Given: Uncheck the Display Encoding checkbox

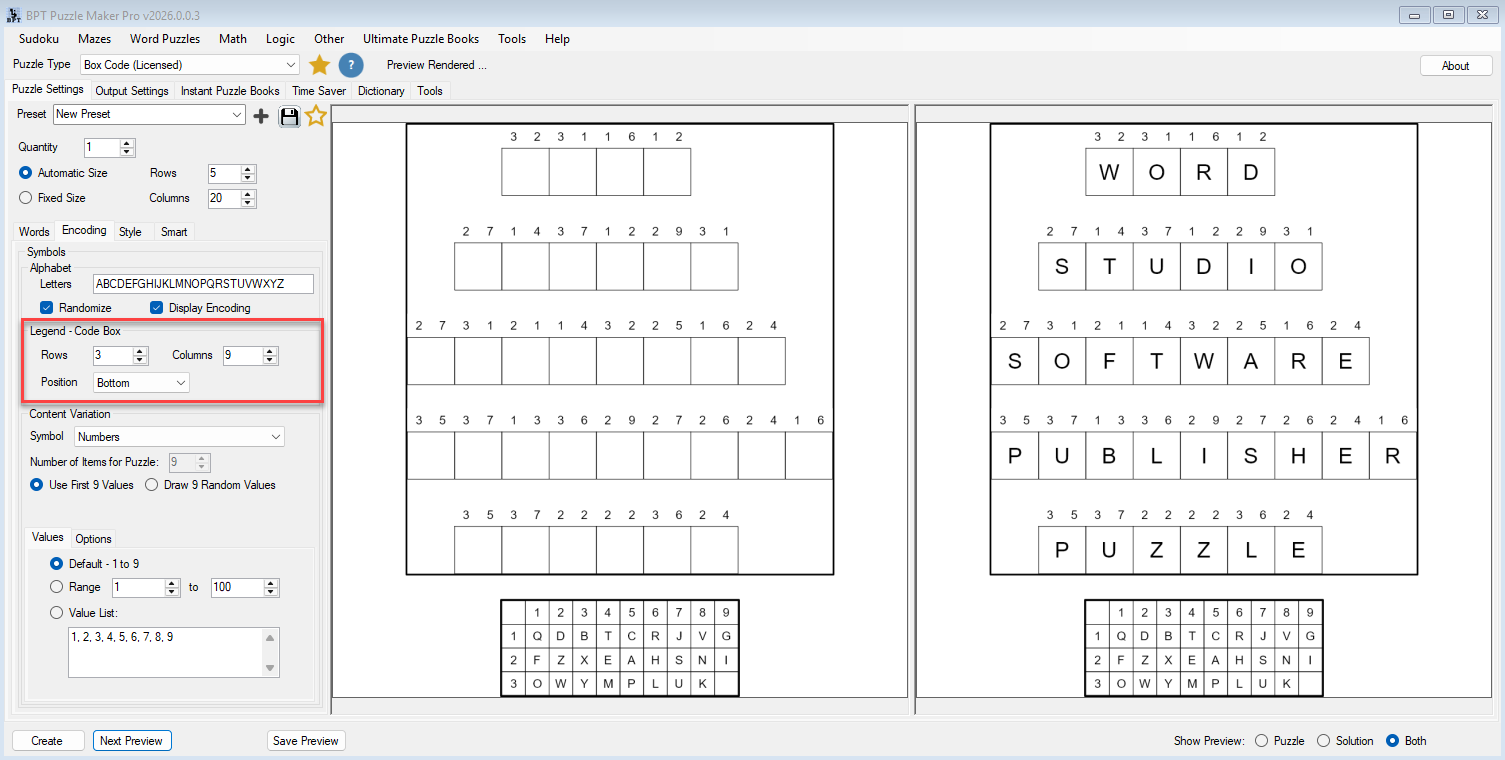Looking at the screenshot, I should [156, 308].
